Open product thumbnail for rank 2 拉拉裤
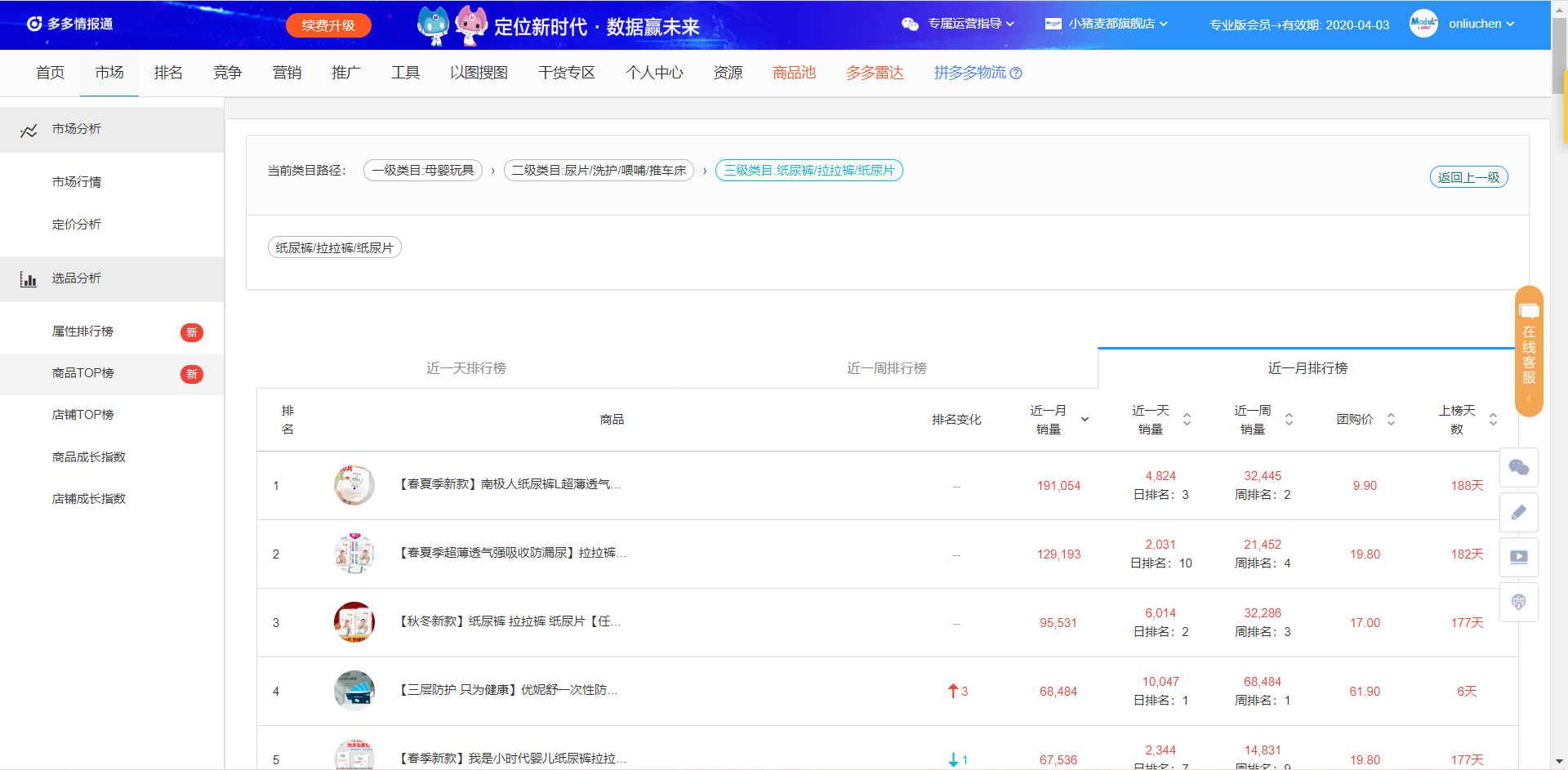 tap(354, 554)
